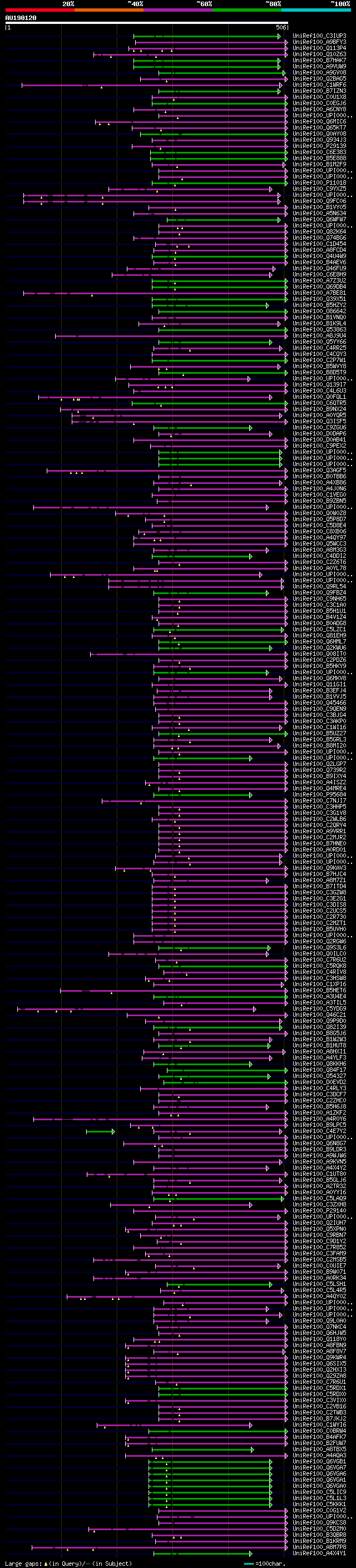
Task: Open hit UniRef100_A9BFY3
Action: 319,42
